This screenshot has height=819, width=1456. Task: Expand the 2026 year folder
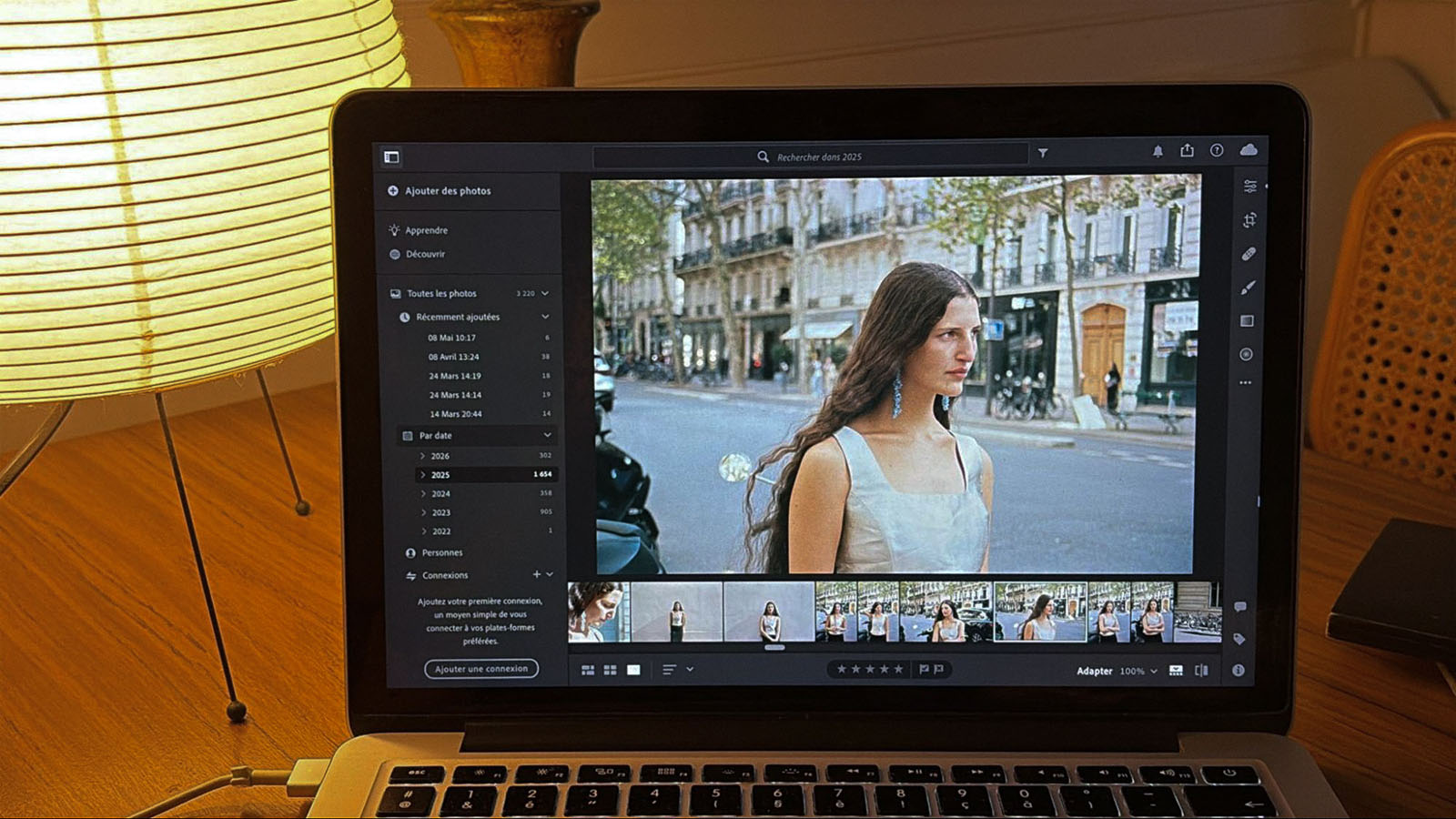tap(422, 456)
